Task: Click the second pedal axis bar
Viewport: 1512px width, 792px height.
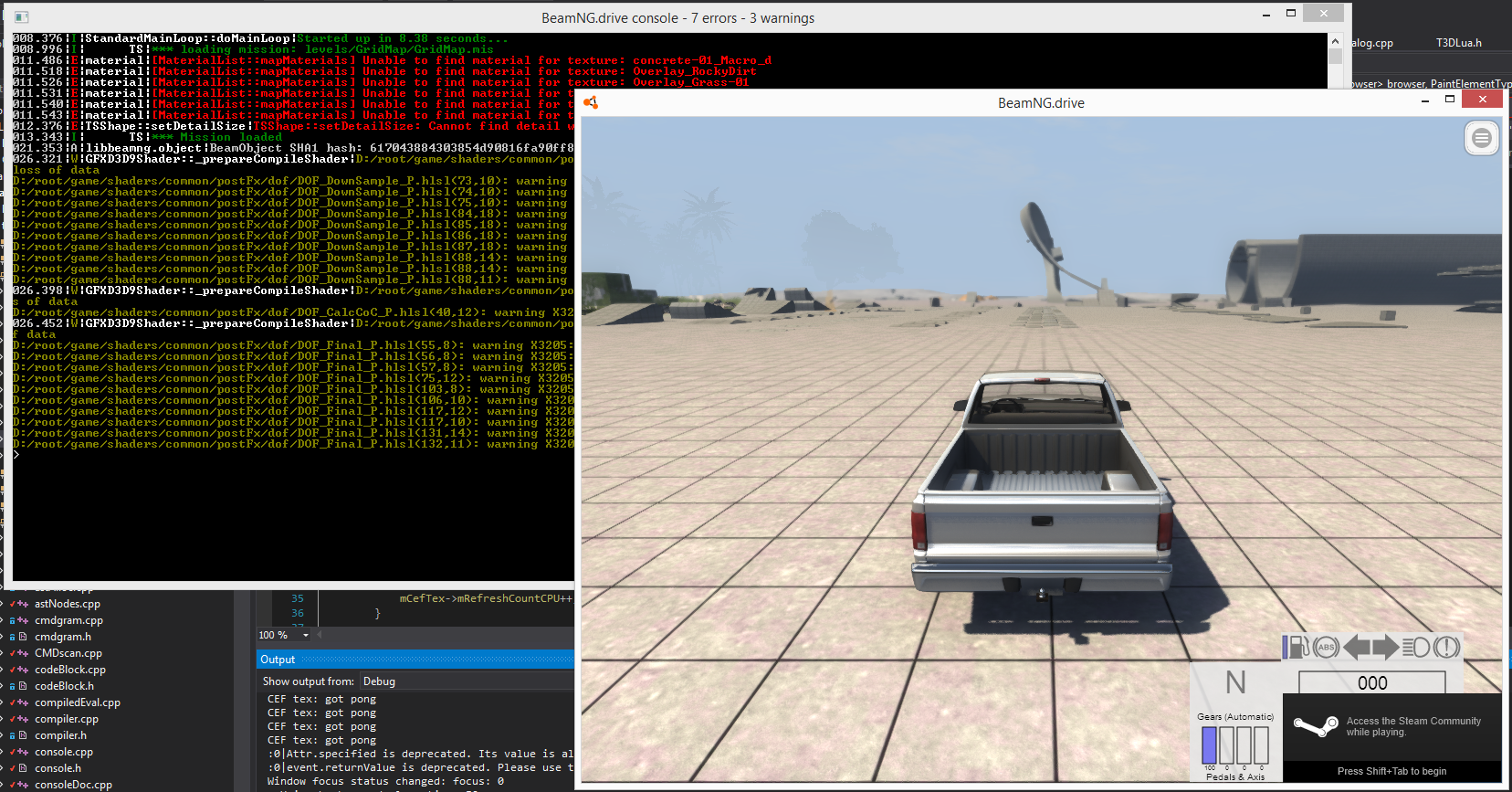Action: click(1226, 744)
